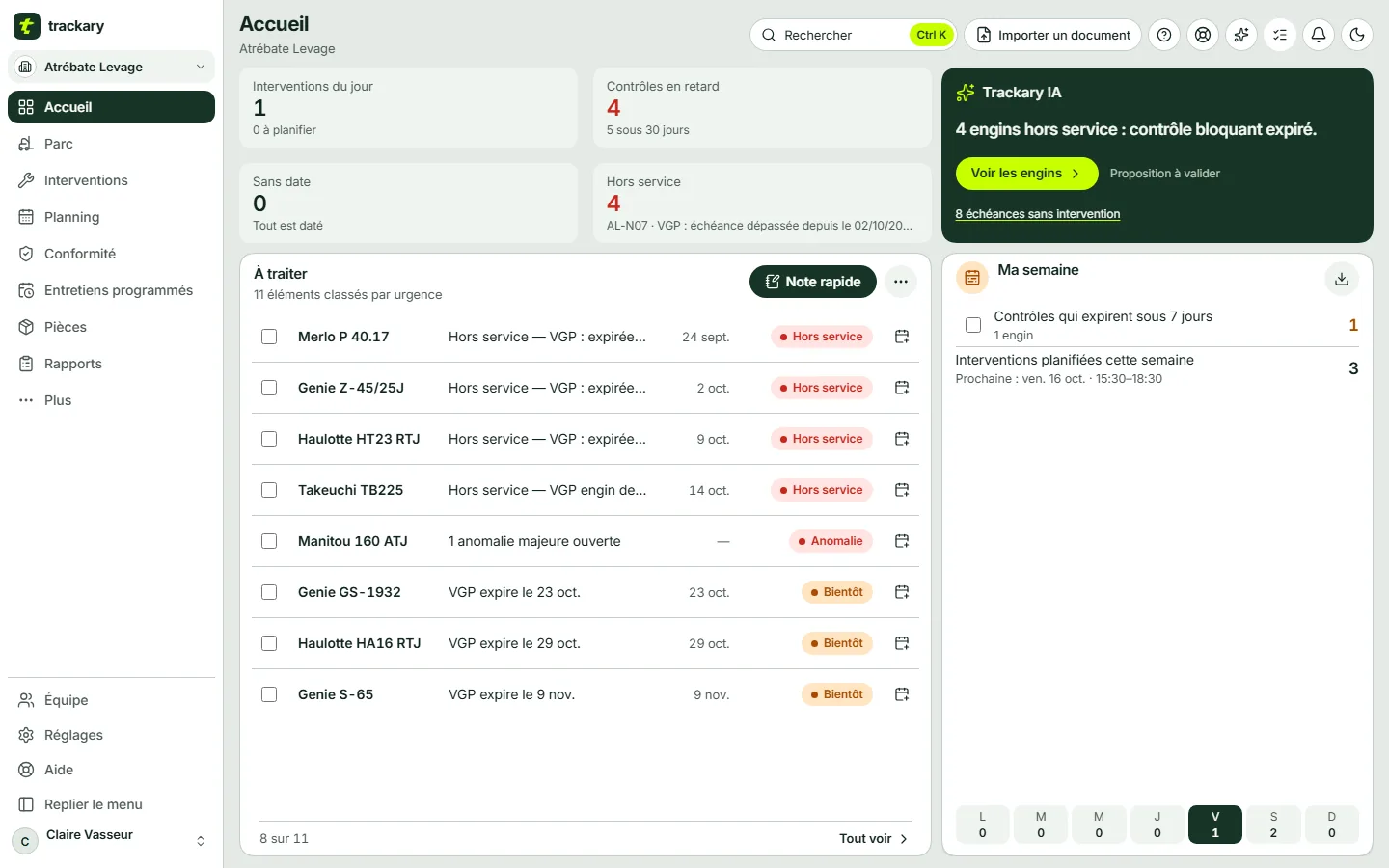1389x868 pixels.
Task: Open the Atrébate Levage company switcher
Action: coord(111,67)
